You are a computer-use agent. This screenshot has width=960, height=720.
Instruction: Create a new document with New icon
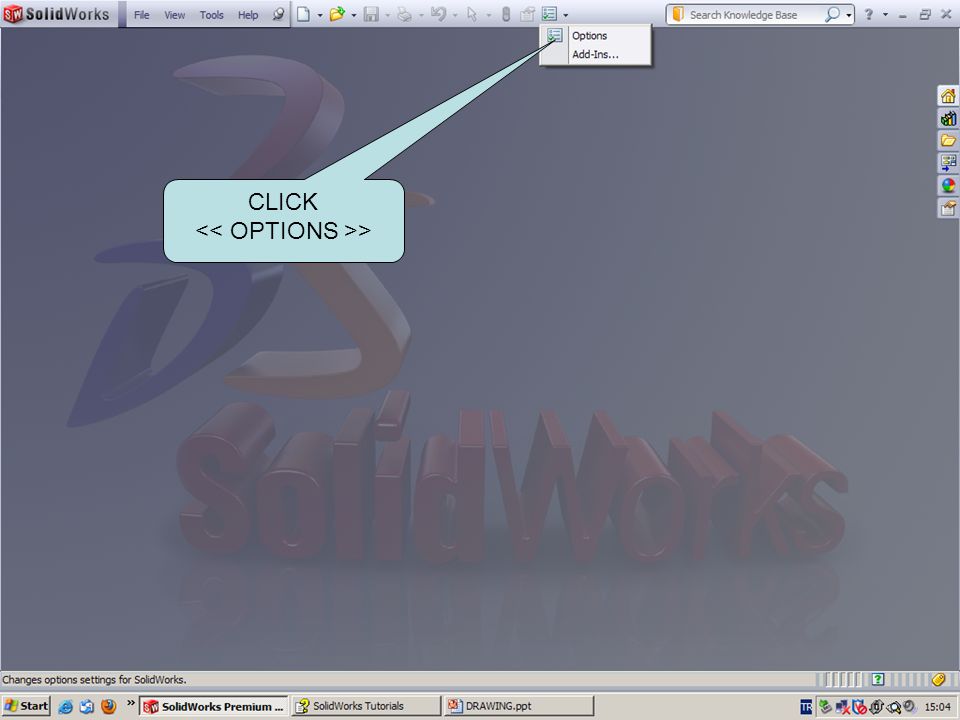[303, 14]
